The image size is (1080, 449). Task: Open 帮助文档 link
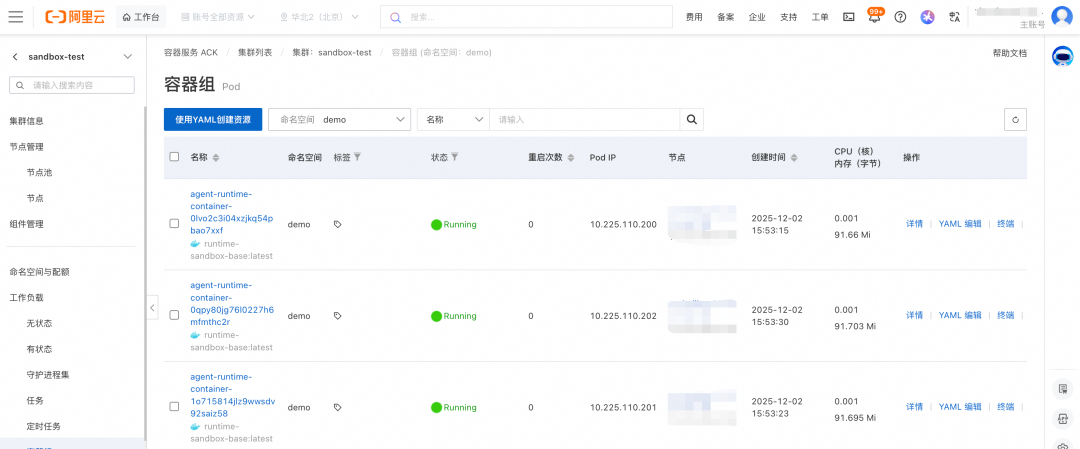[1009, 53]
